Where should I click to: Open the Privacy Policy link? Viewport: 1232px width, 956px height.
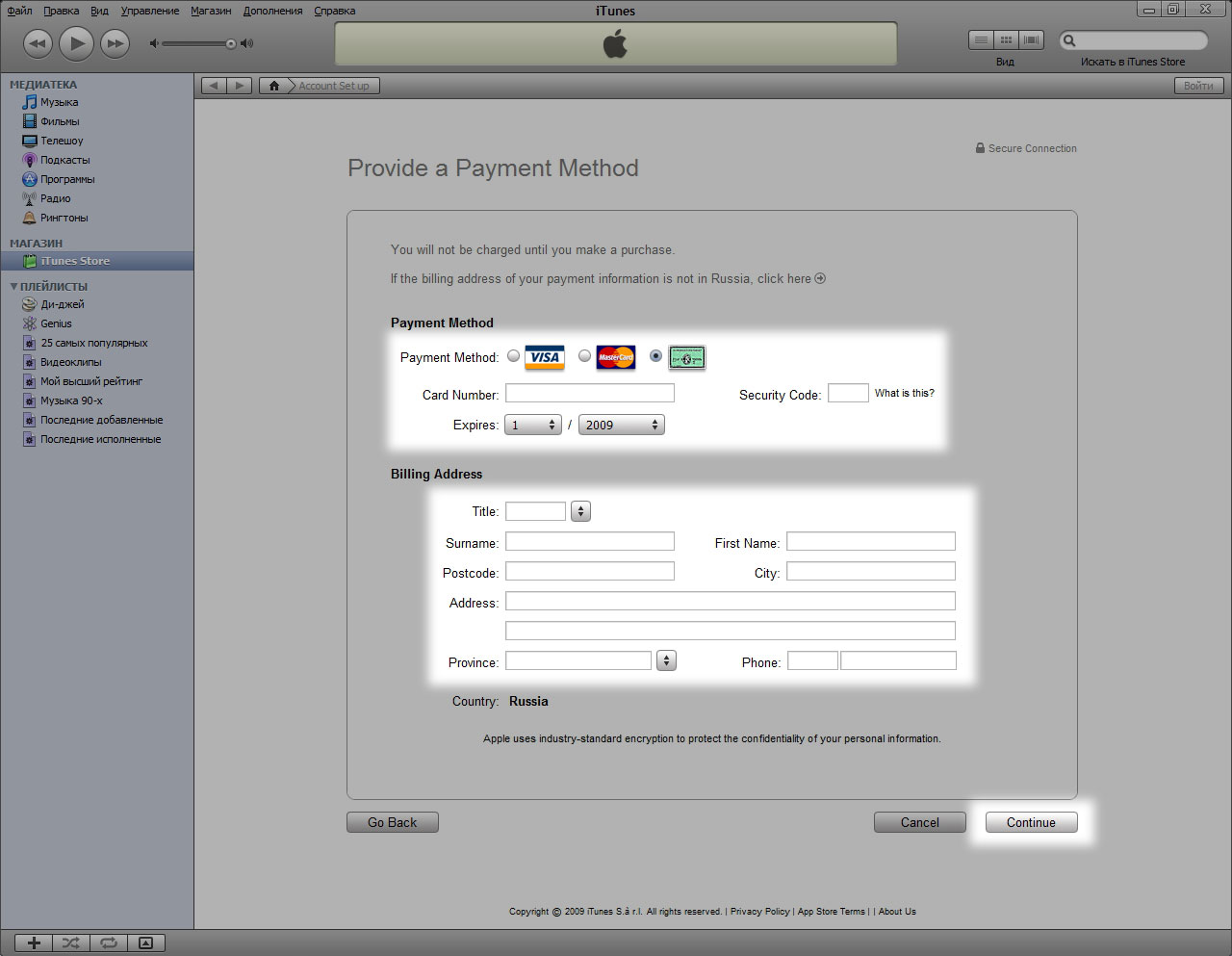pyautogui.click(x=759, y=912)
